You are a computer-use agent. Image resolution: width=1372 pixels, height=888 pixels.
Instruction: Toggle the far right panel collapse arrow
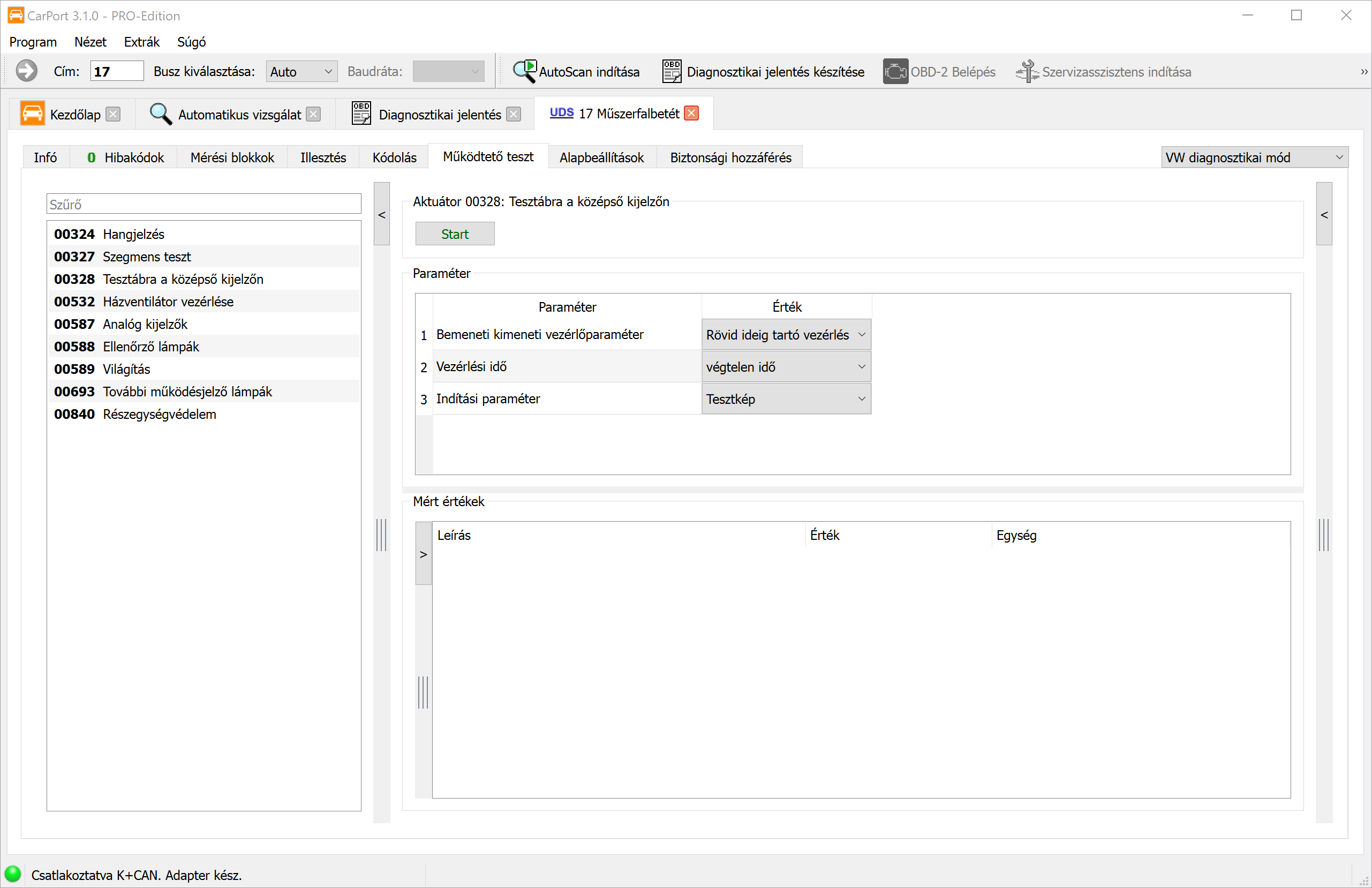click(1324, 215)
